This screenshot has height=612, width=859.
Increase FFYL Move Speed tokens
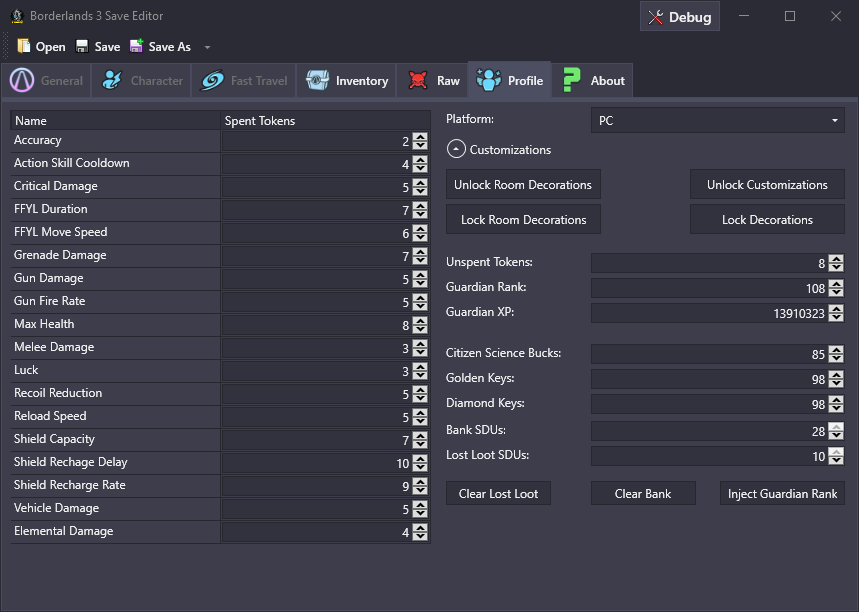coord(420,229)
